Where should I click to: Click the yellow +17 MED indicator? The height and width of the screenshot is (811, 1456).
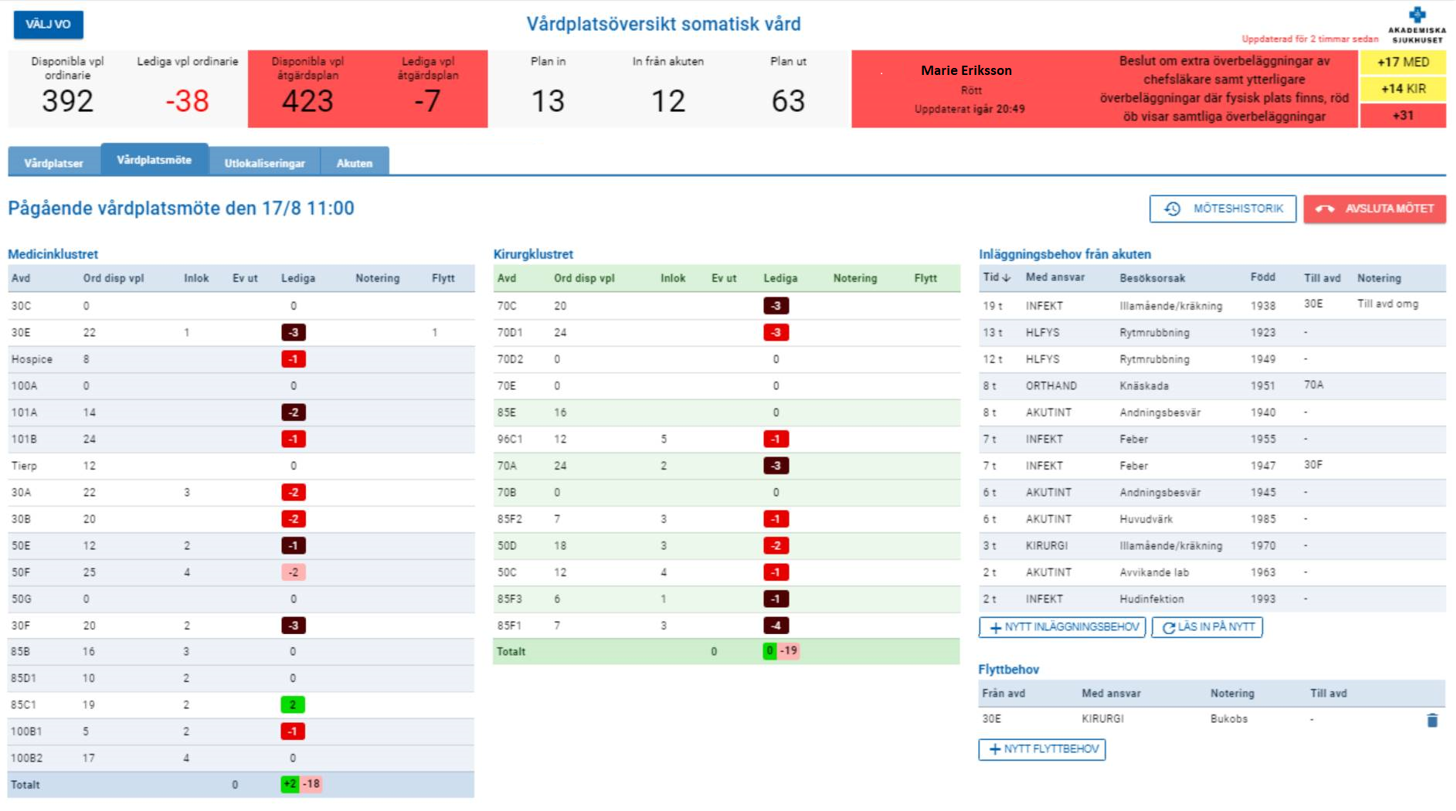[x=1405, y=63]
